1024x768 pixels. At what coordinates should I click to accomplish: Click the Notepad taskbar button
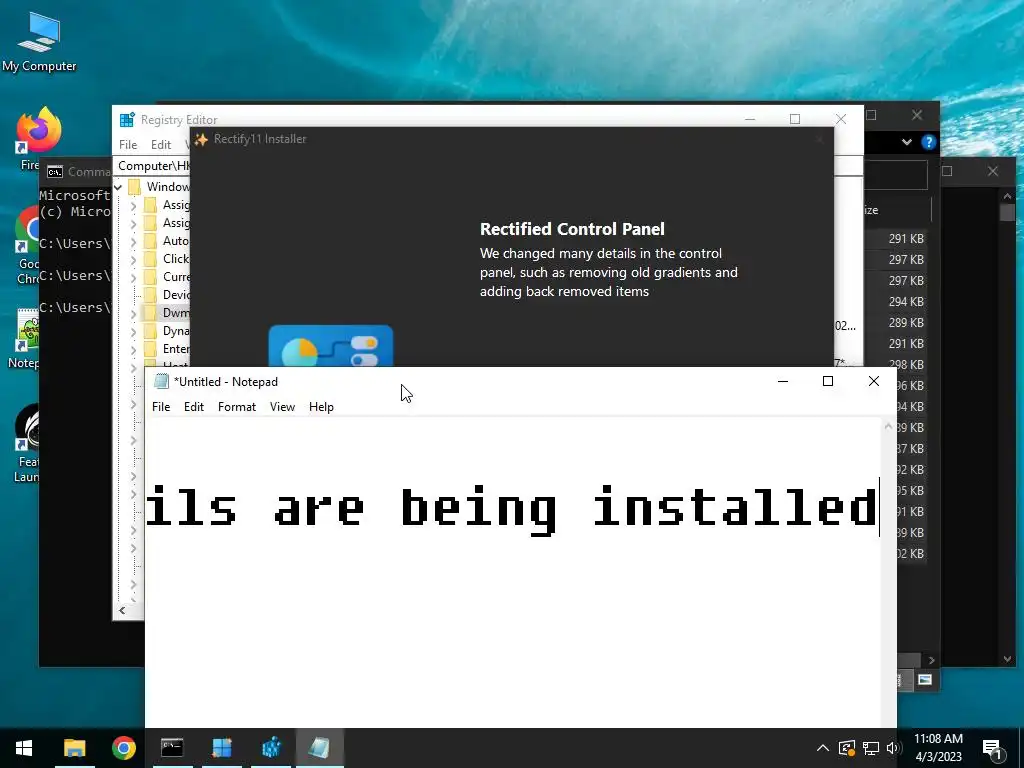[319, 748]
